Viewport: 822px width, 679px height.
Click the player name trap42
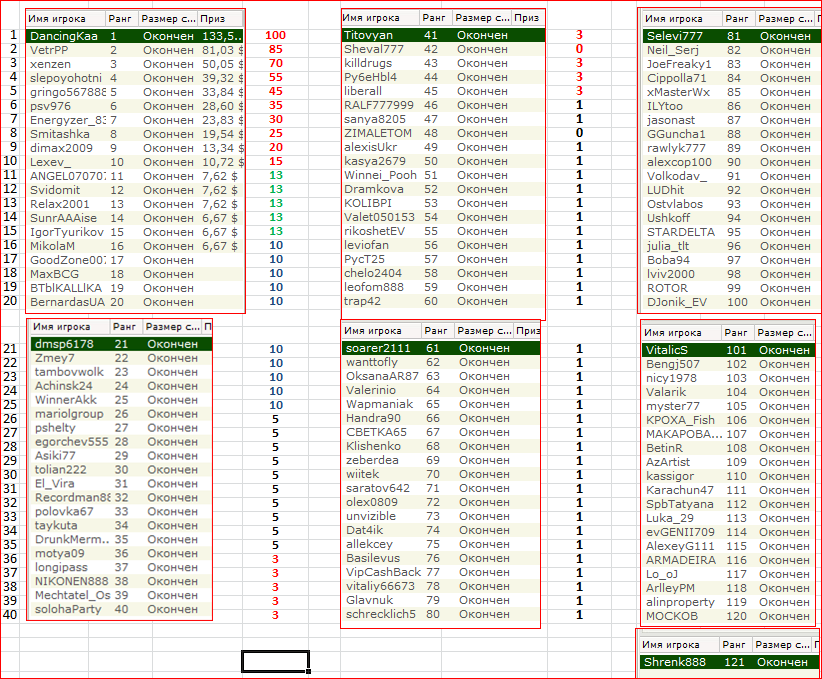pos(362,301)
